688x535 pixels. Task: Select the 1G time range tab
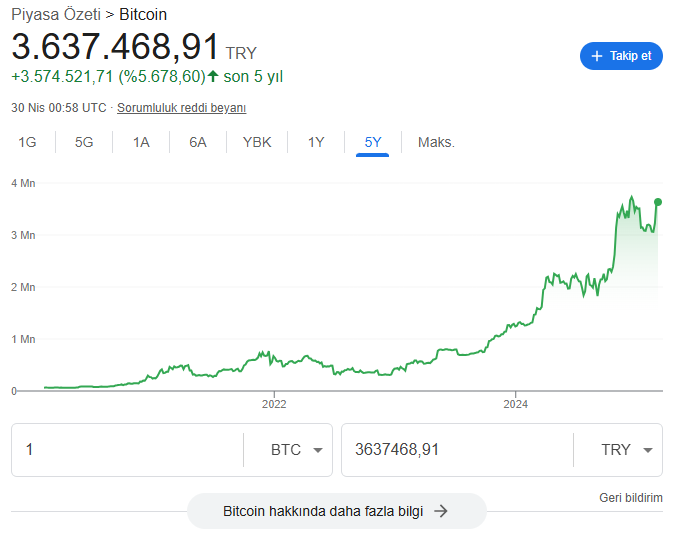pos(27,142)
